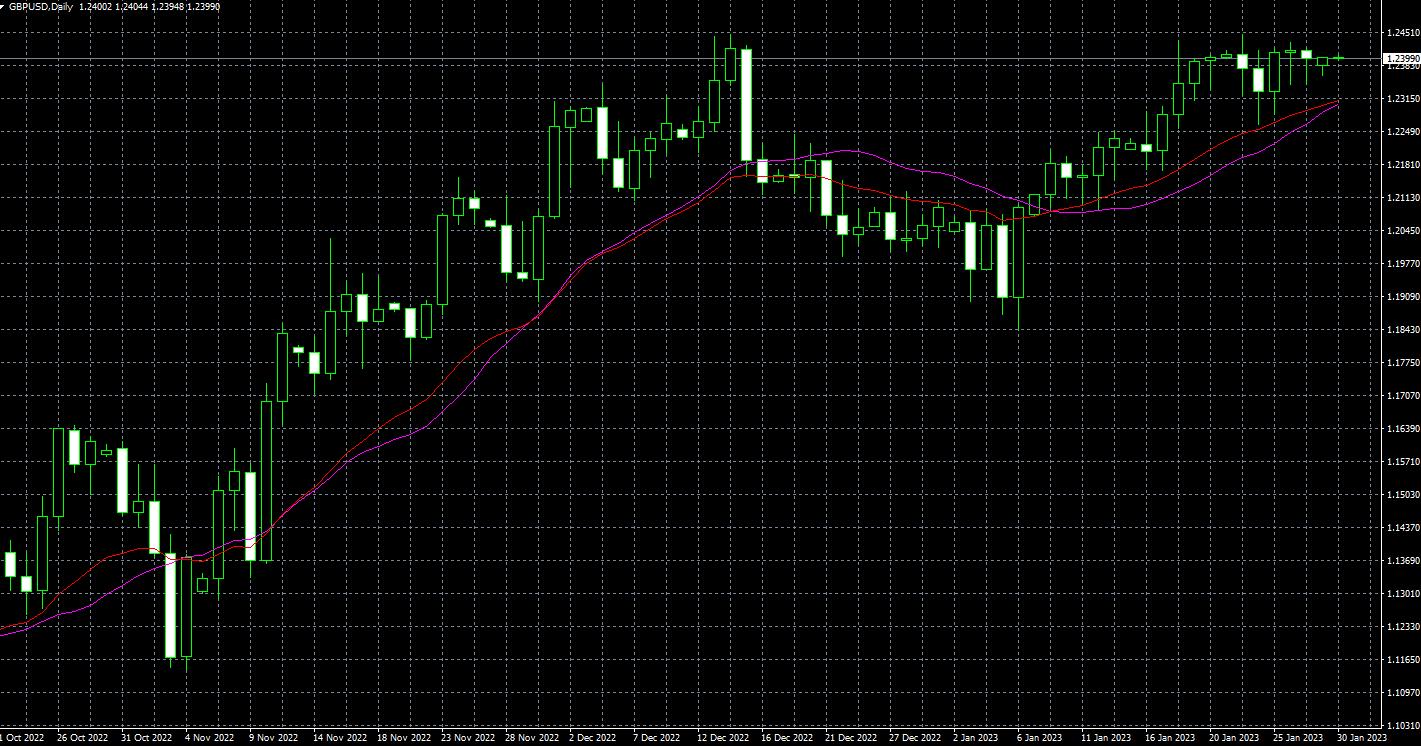Click the 1.15030 price scale label

pos(1402,495)
